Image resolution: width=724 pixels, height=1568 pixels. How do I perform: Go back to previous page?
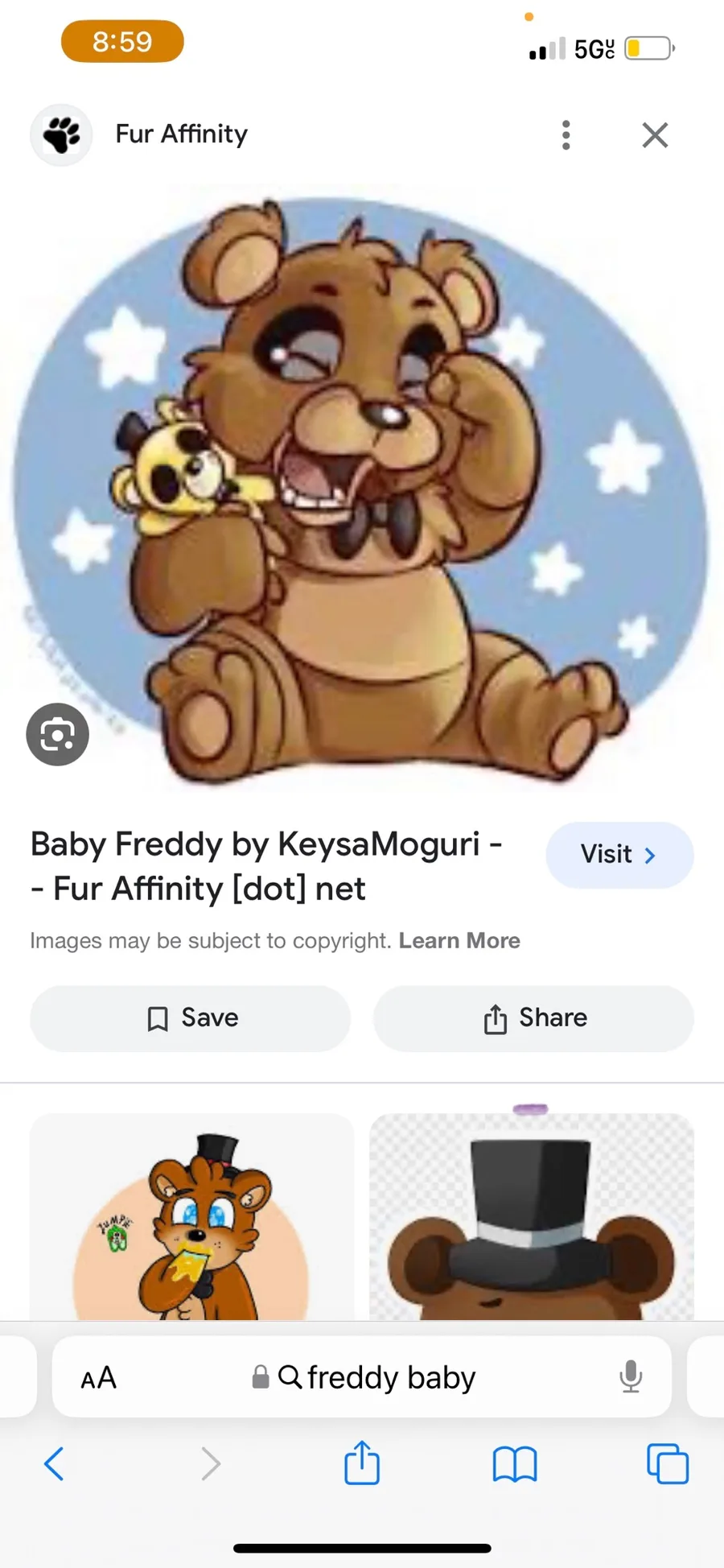pos(54,1463)
